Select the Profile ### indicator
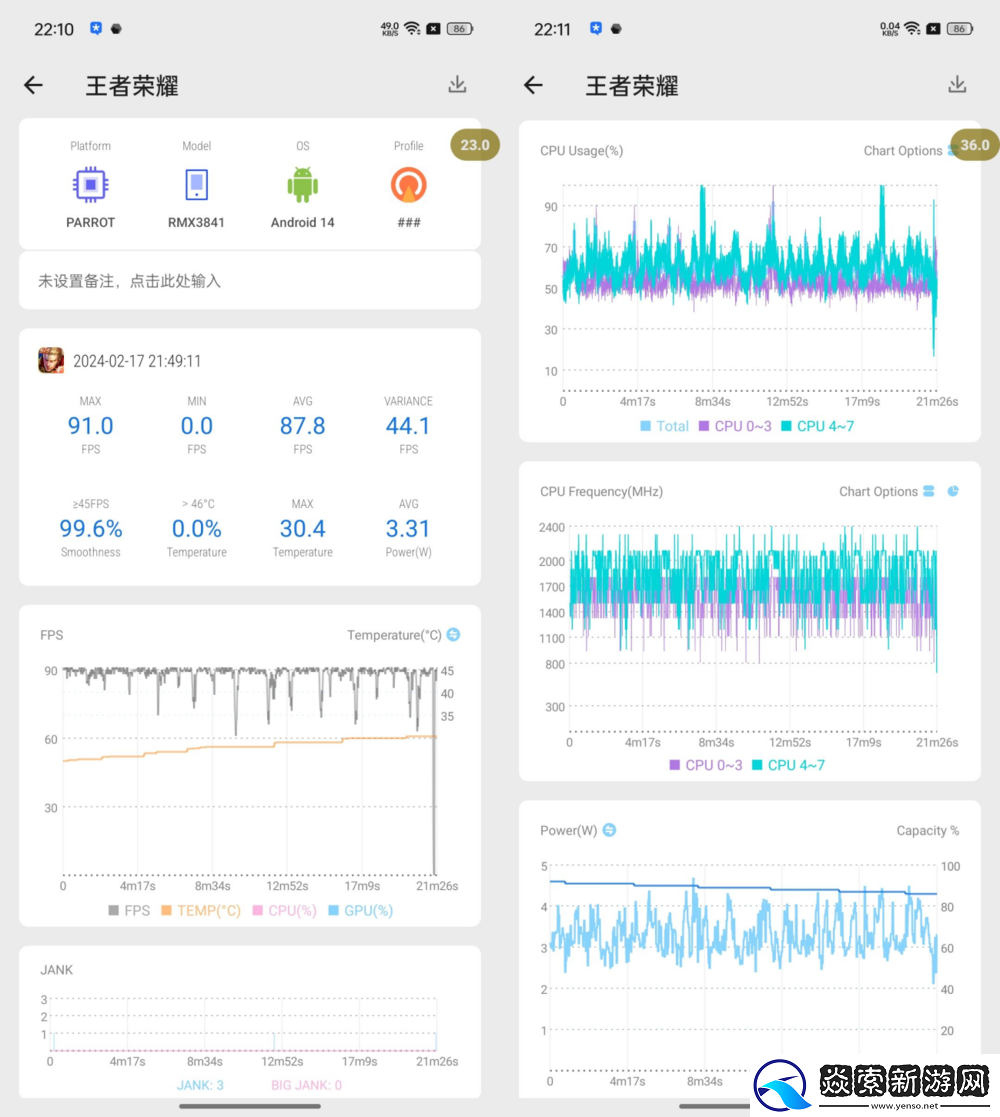This screenshot has height=1117, width=1000. tap(408, 186)
